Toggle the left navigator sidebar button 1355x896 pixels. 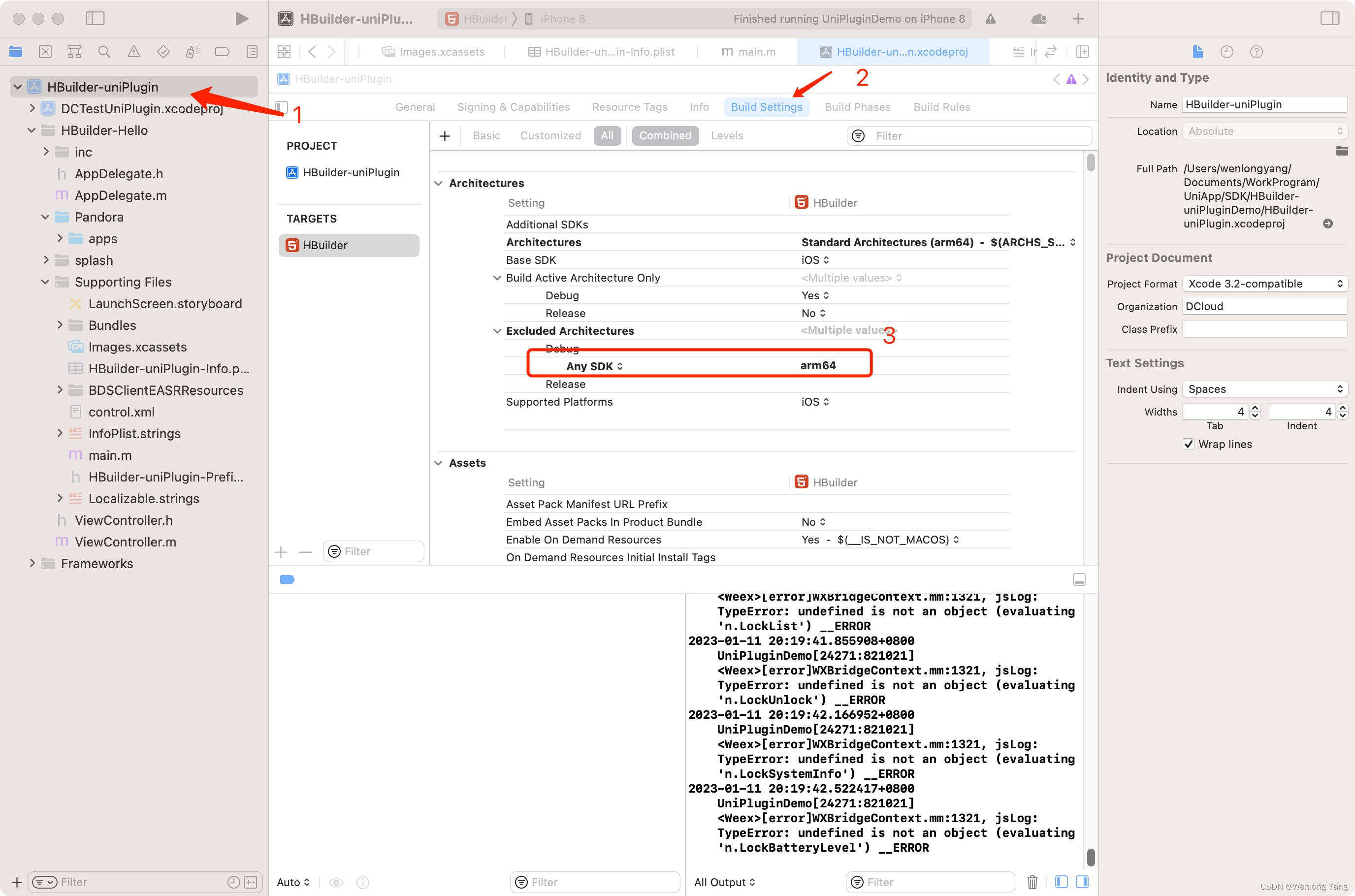95,19
